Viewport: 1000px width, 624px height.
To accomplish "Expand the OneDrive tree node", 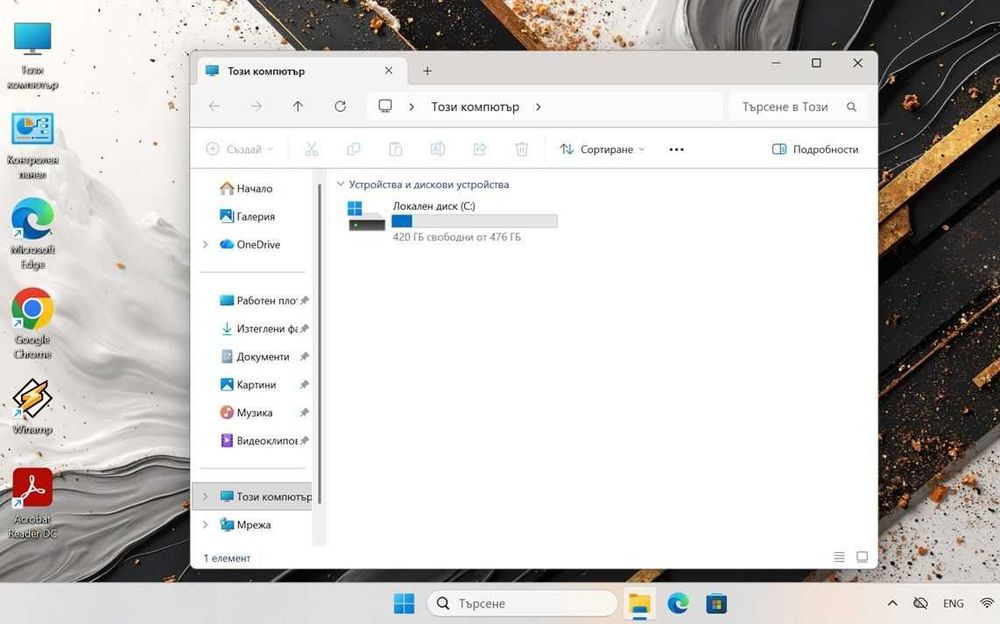I will click(x=205, y=244).
